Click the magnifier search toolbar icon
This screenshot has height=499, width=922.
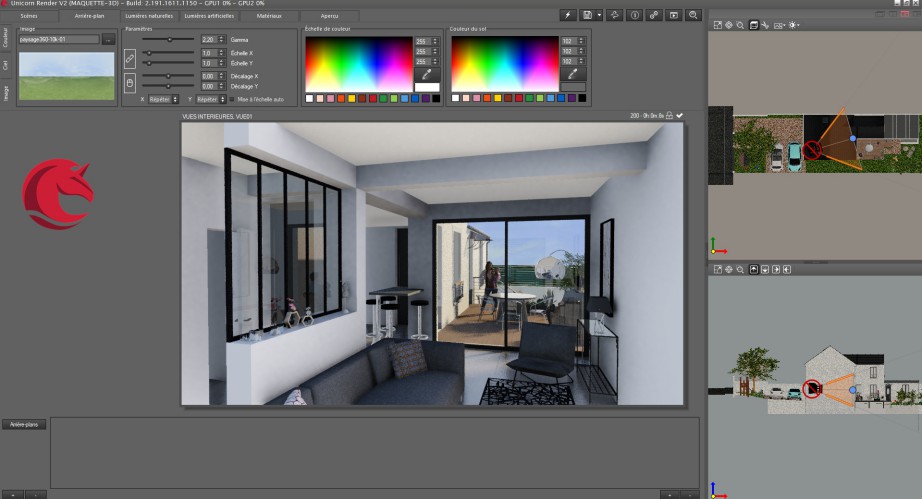(x=693, y=16)
